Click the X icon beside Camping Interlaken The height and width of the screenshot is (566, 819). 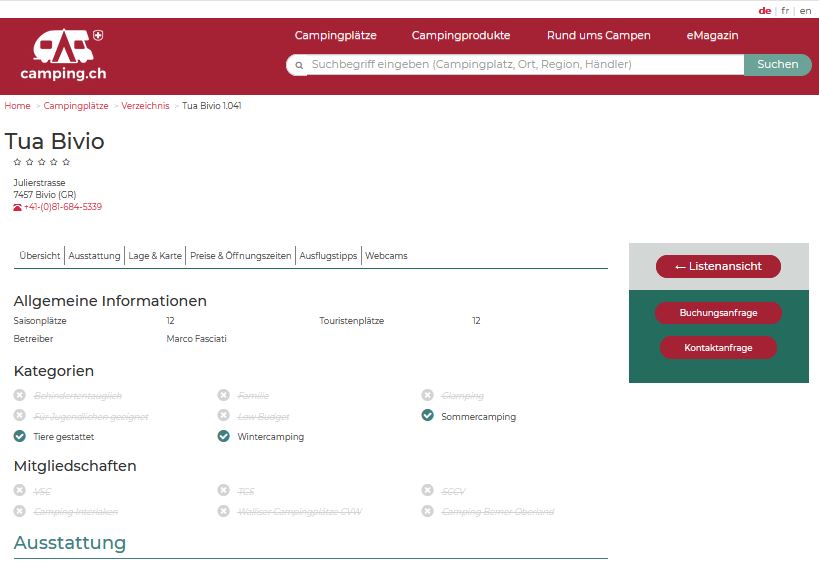pyautogui.click(x=20, y=511)
